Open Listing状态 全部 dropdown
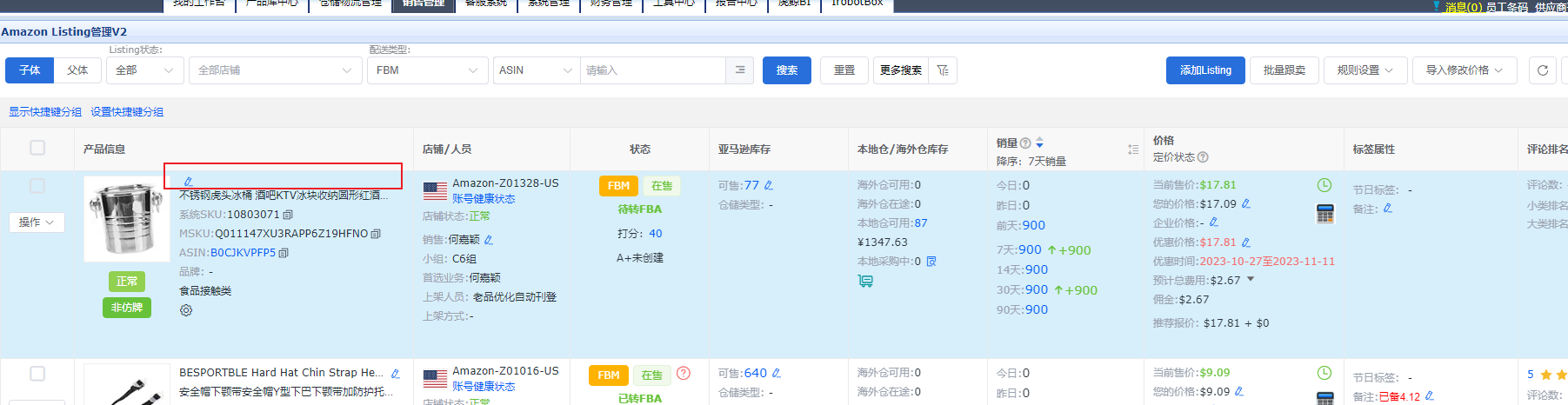Image resolution: width=1568 pixels, height=405 pixels. [x=144, y=70]
